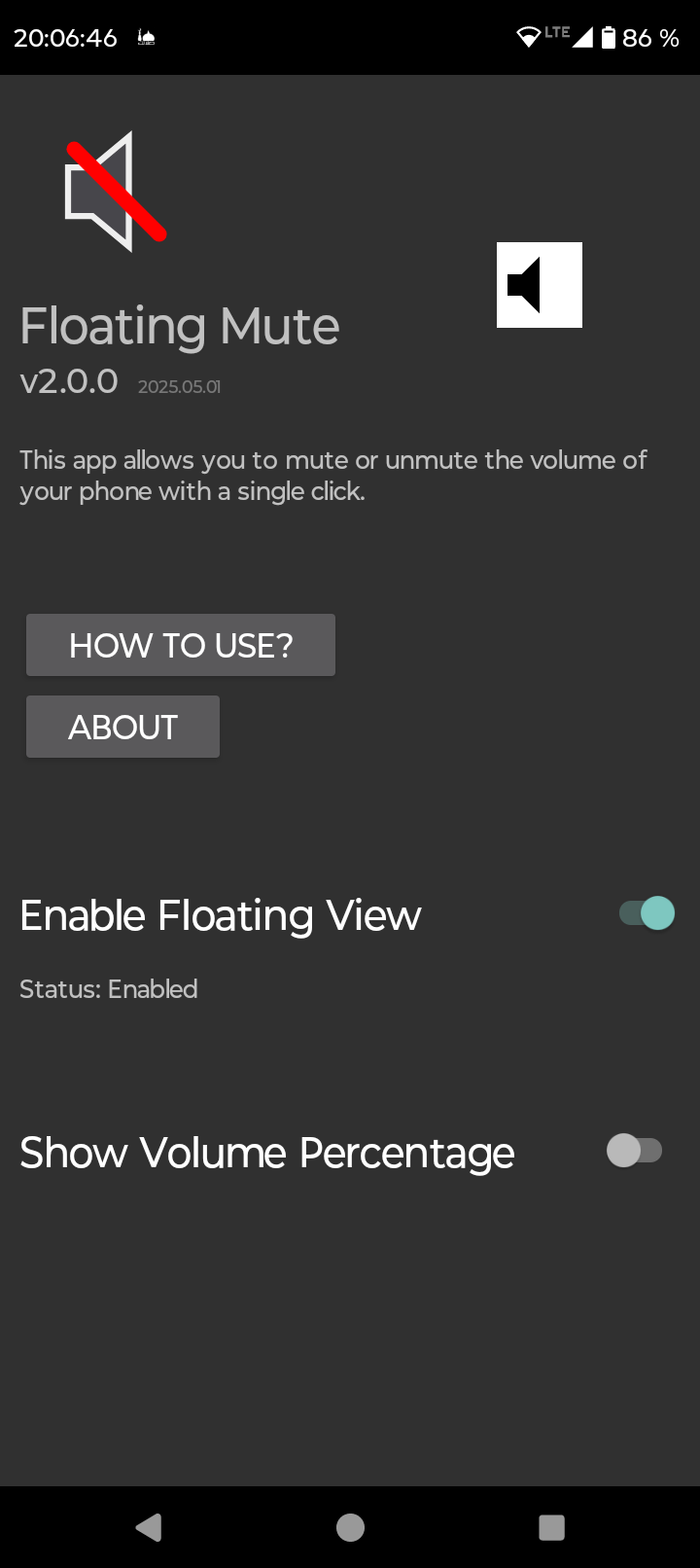The image size is (700, 1568).
Task: Disable the Enable Floating View switch
Action: (647, 913)
